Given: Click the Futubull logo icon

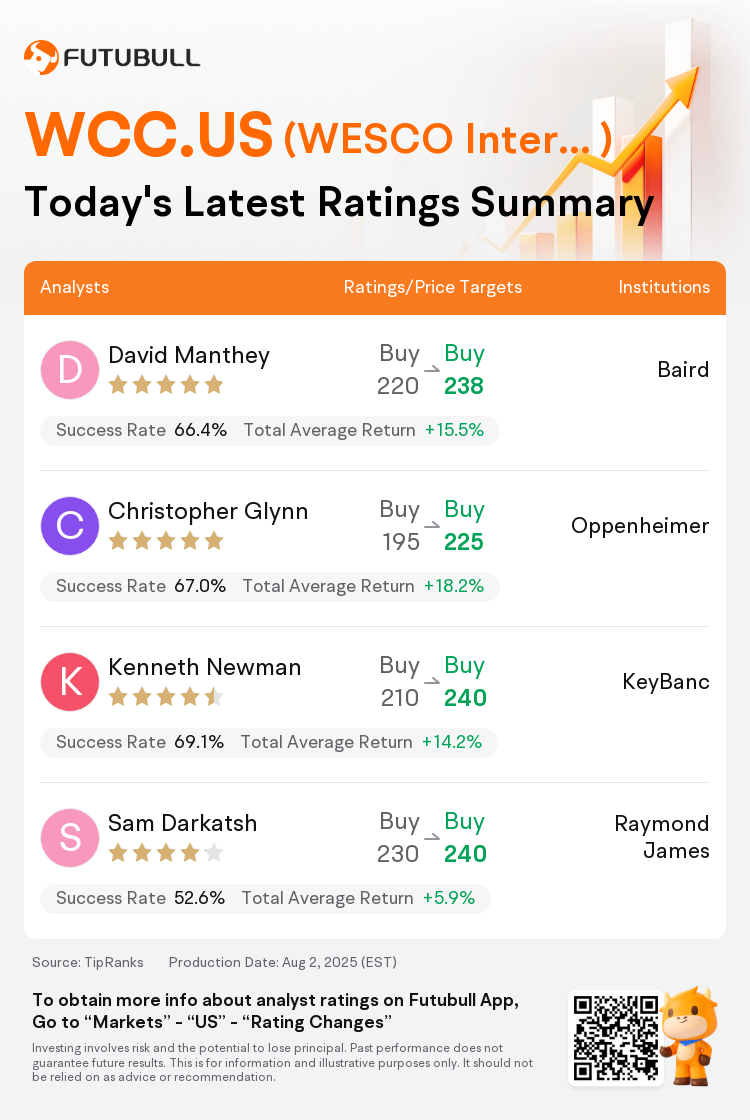Looking at the screenshot, I should coord(41,57).
